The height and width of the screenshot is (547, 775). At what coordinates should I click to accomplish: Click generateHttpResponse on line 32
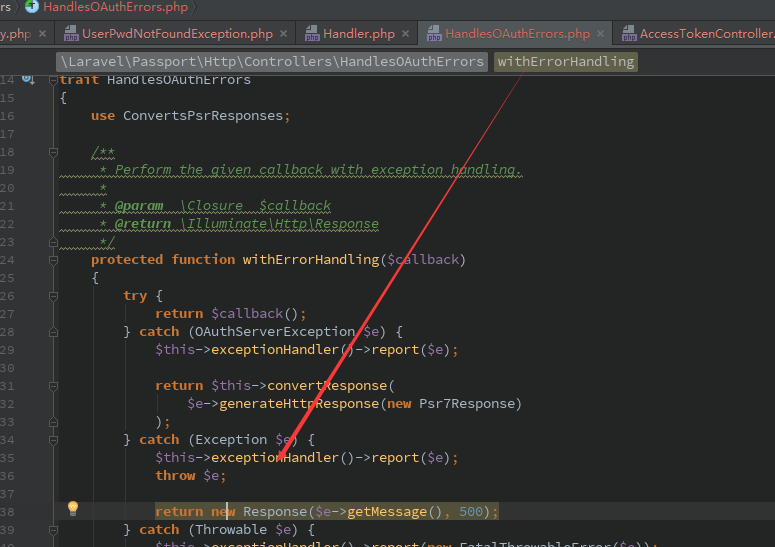299,404
